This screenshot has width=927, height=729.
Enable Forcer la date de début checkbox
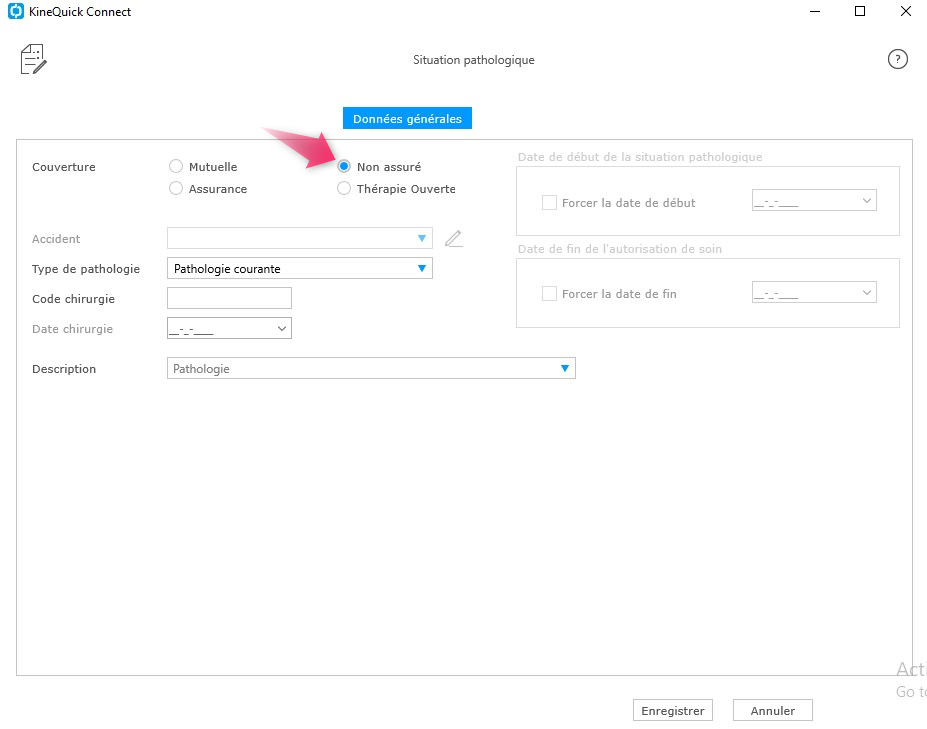[x=549, y=203]
